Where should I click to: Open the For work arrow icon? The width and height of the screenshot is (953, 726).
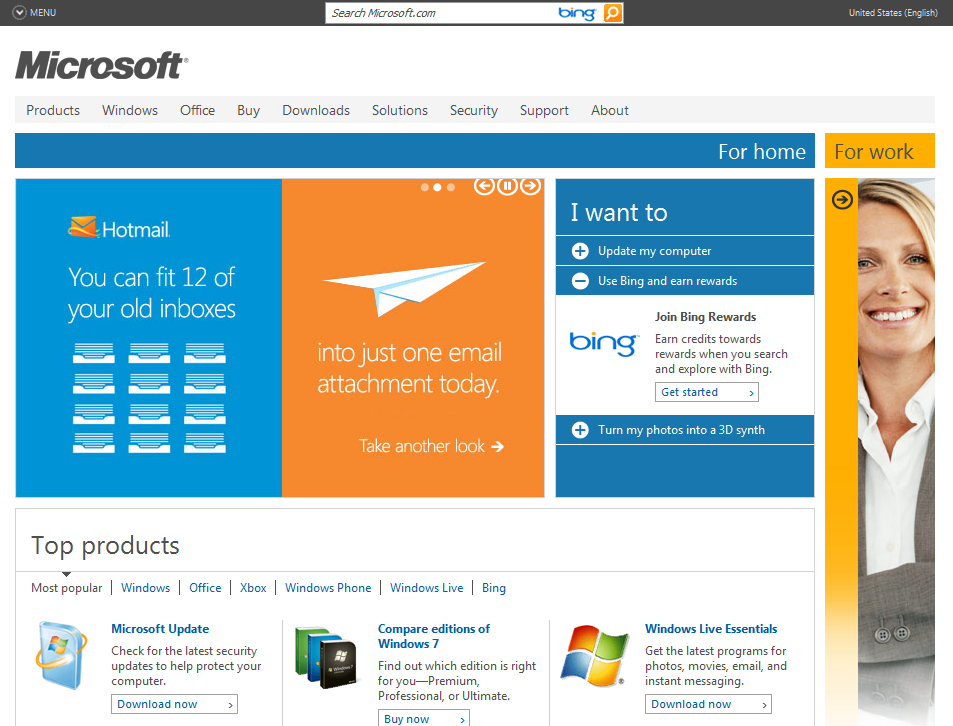coord(843,199)
